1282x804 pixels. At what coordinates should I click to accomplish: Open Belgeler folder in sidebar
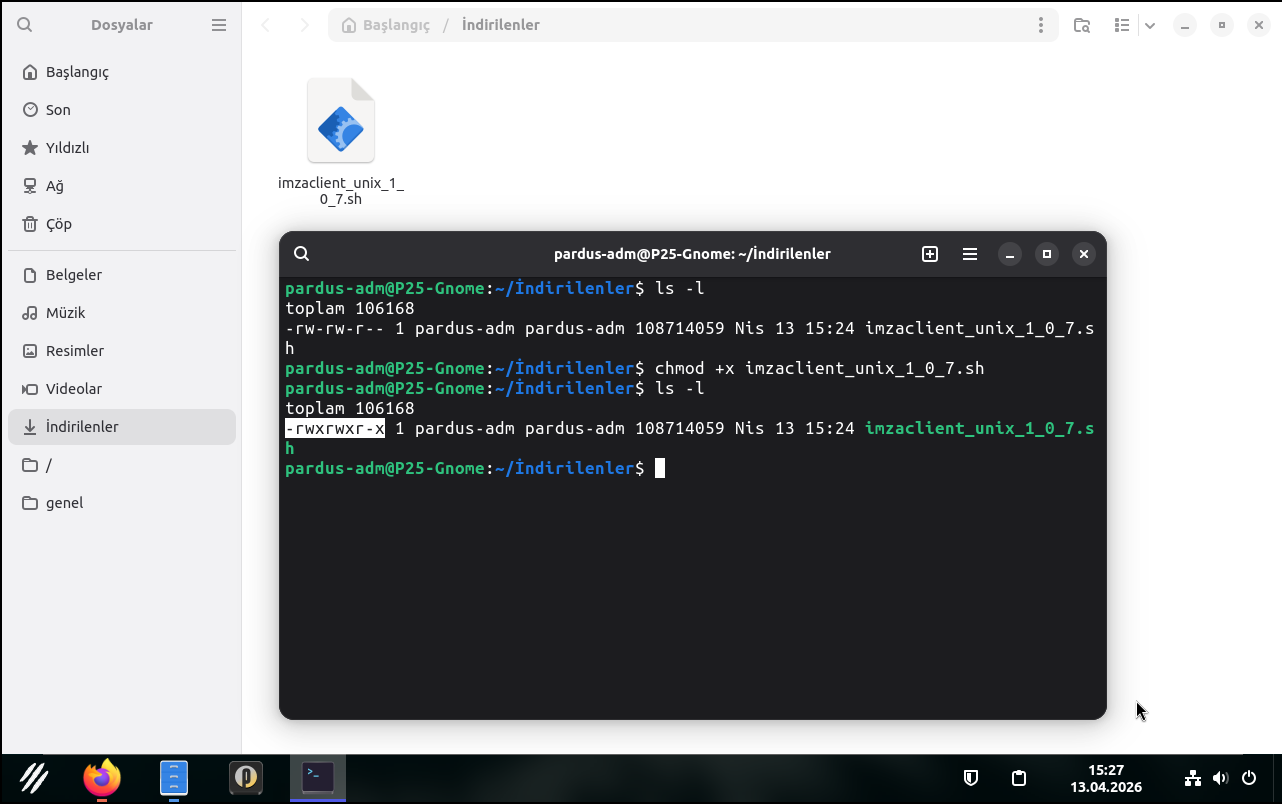[122, 275]
